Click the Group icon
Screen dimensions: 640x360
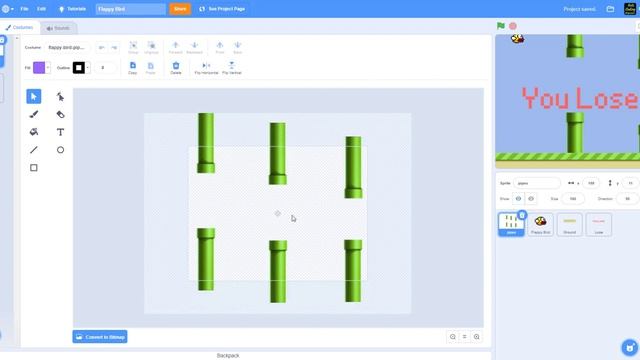[x=133, y=47]
